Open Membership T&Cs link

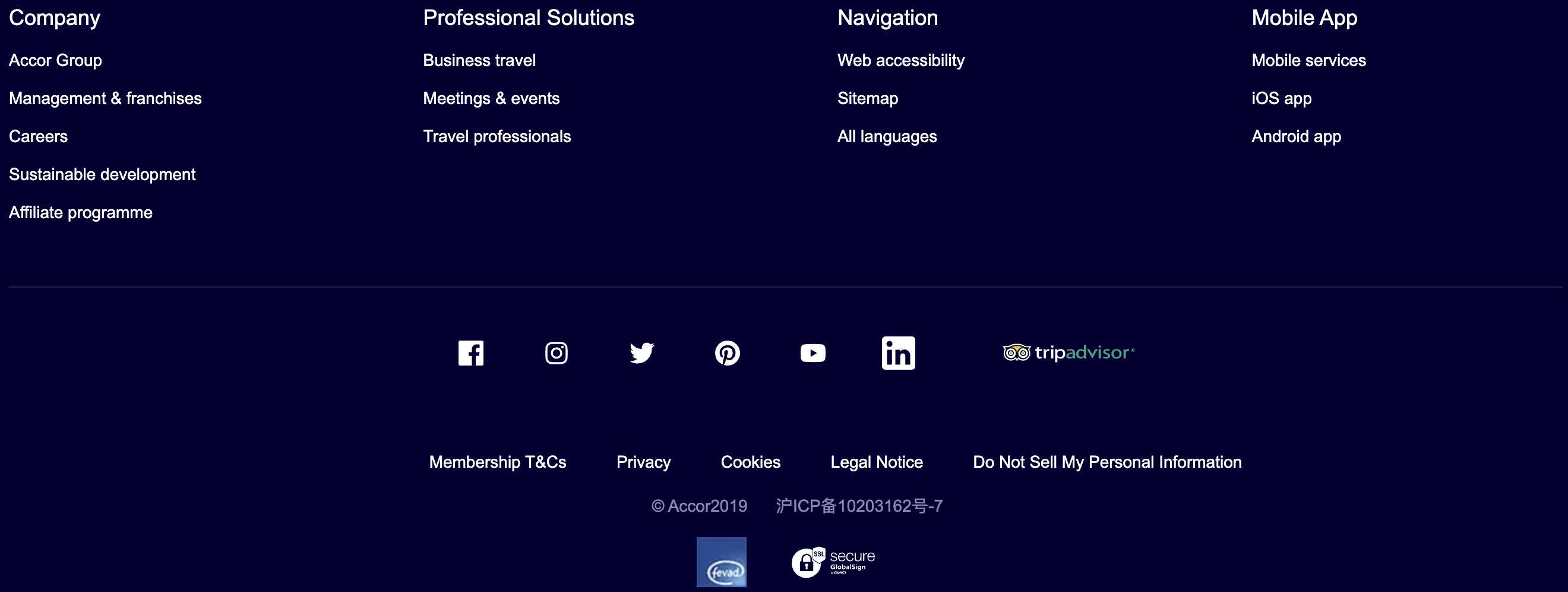pyautogui.click(x=497, y=462)
